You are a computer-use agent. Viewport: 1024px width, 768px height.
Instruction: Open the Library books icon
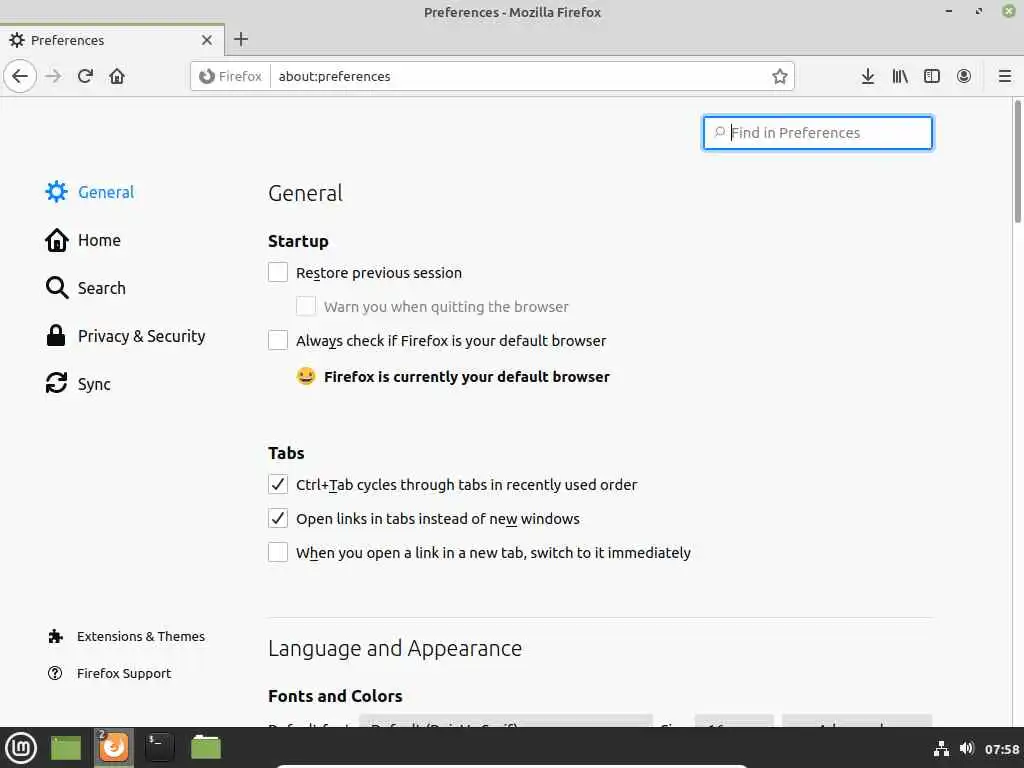[900, 76]
